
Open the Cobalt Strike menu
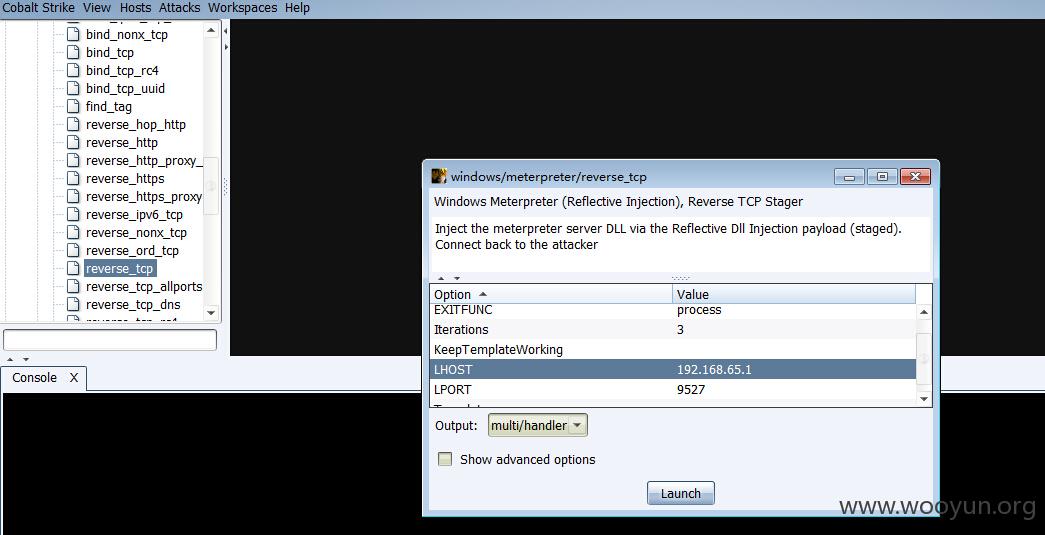pos(39,8)
